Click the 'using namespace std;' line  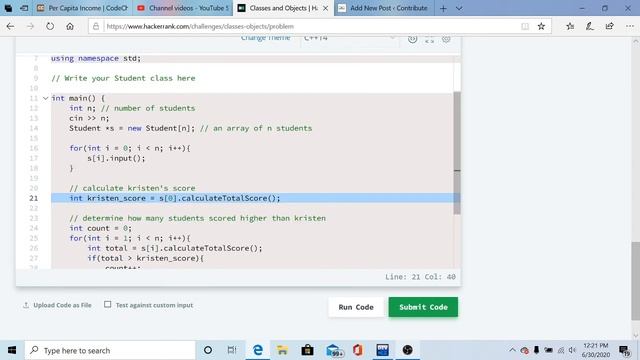point(96,58)
